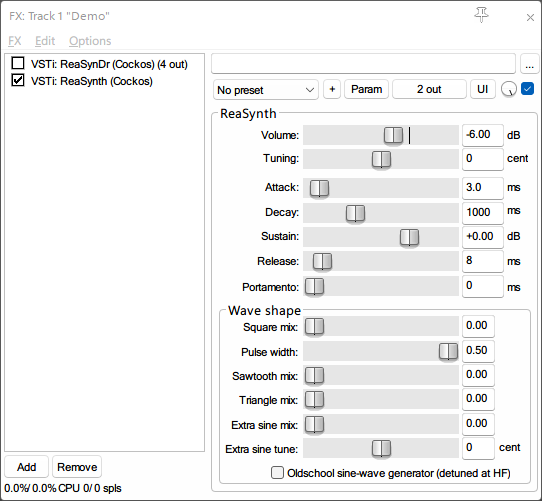542x501 pixels.
Task: Click the Sustain slider handle
Action: point(409,237)
